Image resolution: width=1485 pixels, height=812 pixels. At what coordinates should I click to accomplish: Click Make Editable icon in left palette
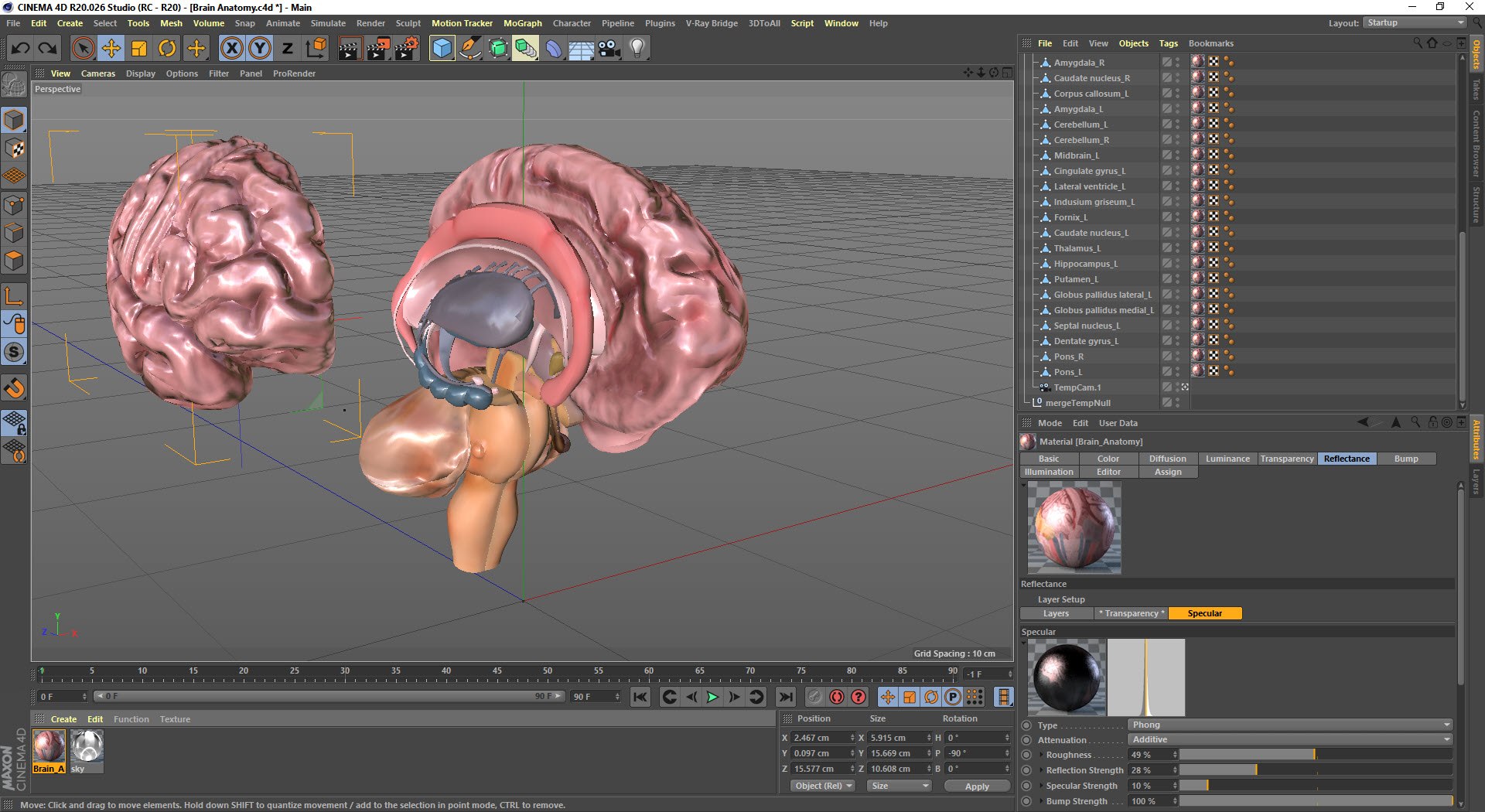[14, 84]
